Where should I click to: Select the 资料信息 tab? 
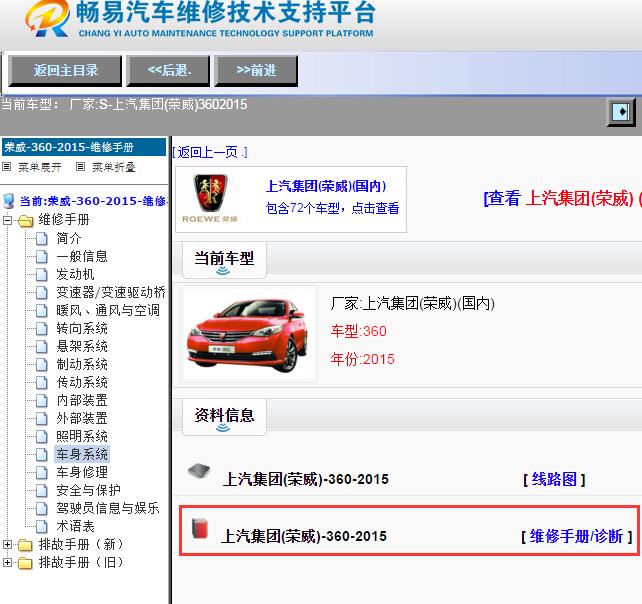tap(224, 417)
